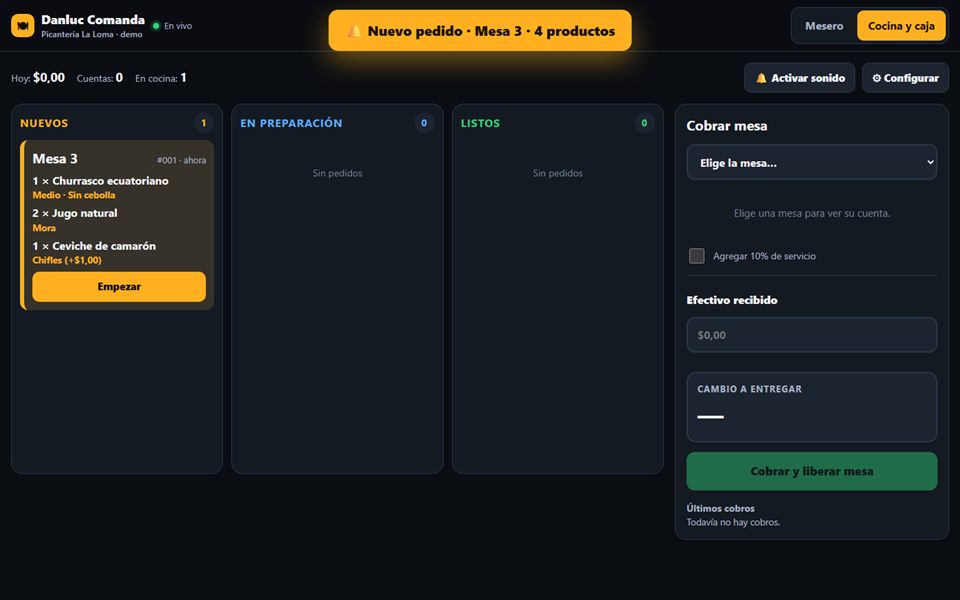
Task: Click the NUEVOS count badge
Action: pos(204,123)
